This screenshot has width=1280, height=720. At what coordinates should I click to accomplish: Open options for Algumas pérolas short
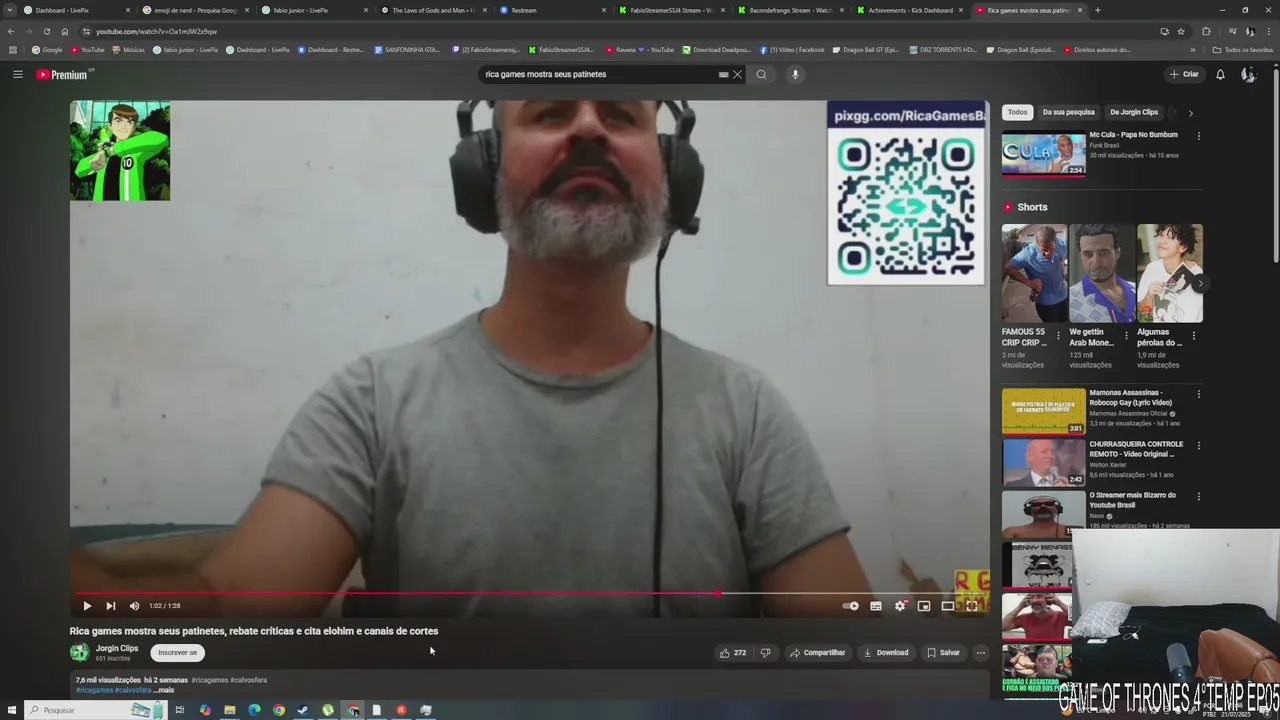1193,336
